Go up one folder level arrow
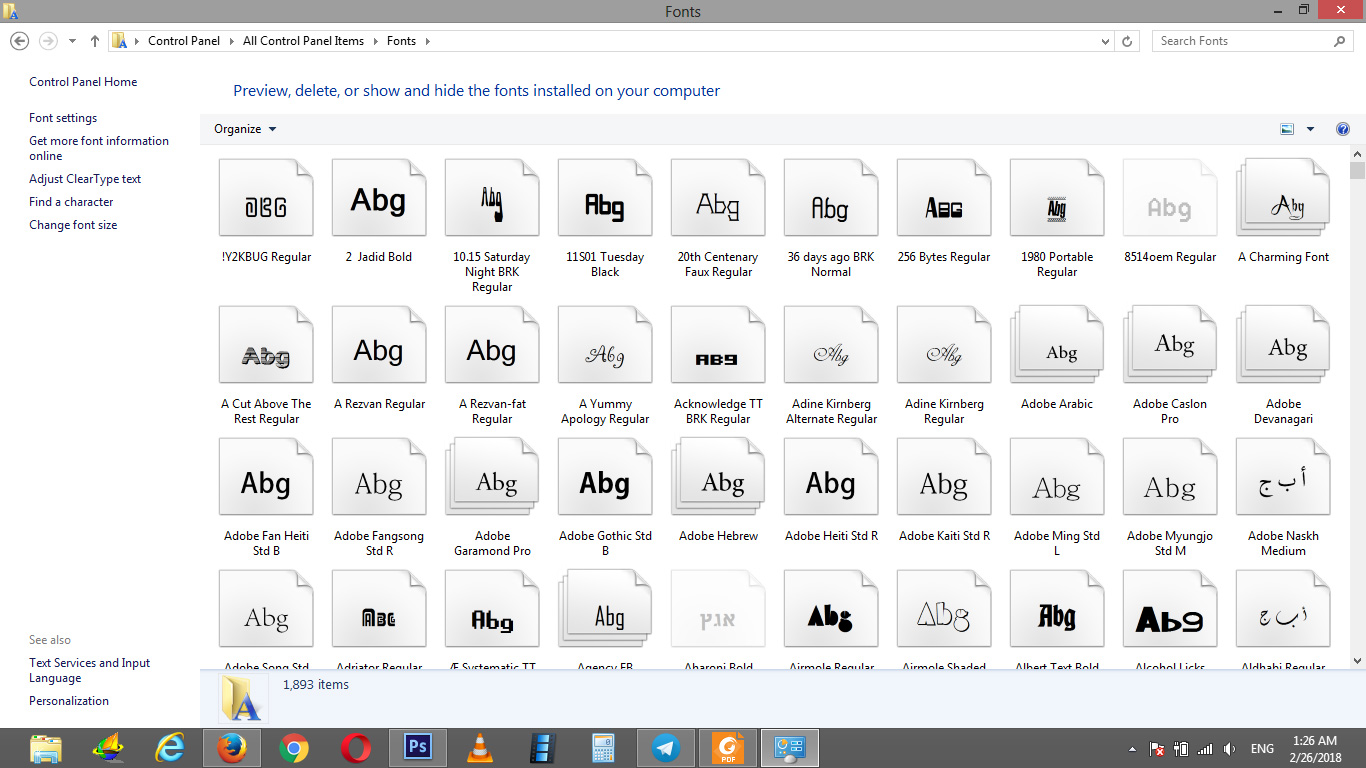Image resolution: width=1366 pixels, height=768 pixels. (x=95, y=41)
